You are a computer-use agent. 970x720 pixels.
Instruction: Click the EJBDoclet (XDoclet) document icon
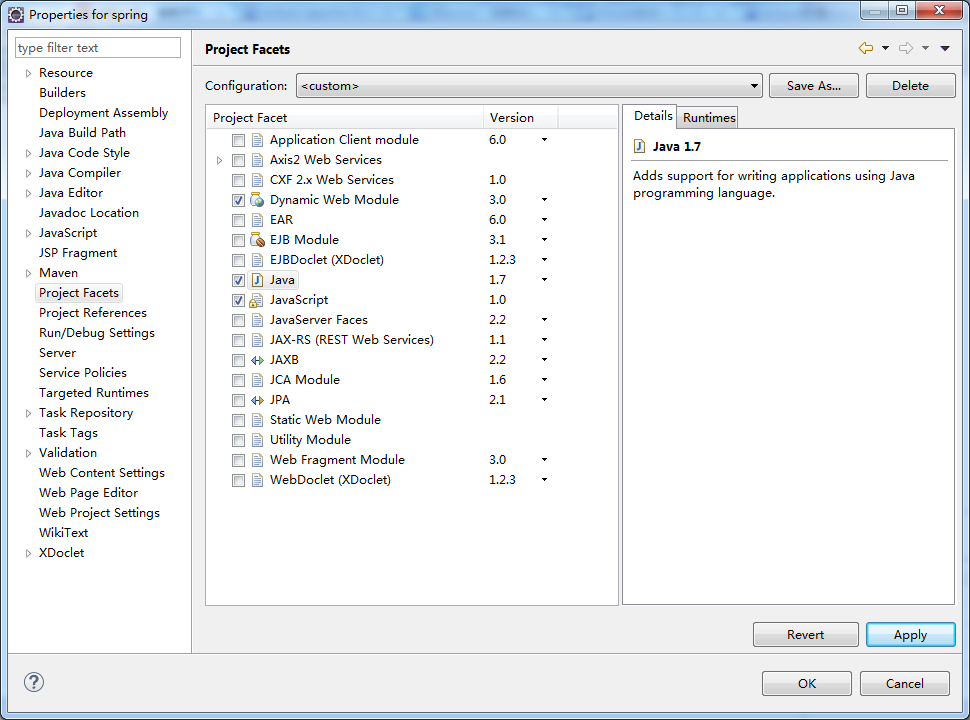(x=257, y=260)
